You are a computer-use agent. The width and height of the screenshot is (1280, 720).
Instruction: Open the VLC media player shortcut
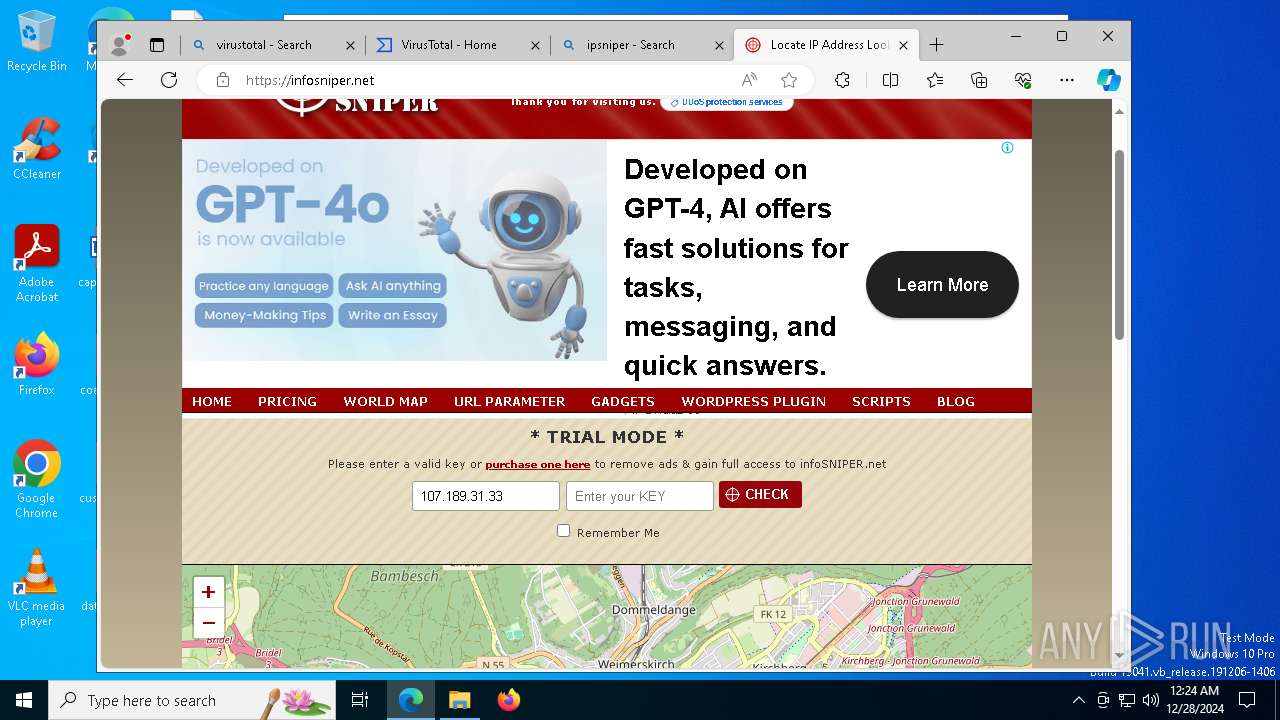(x=37, y=588)
